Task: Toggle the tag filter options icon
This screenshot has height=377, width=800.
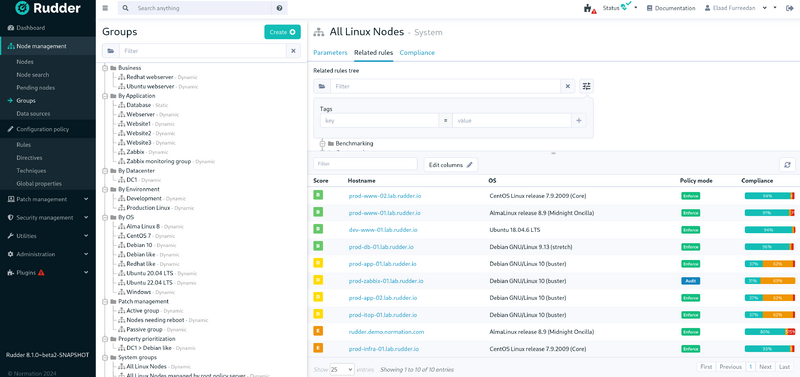Action: coord(586,87)
